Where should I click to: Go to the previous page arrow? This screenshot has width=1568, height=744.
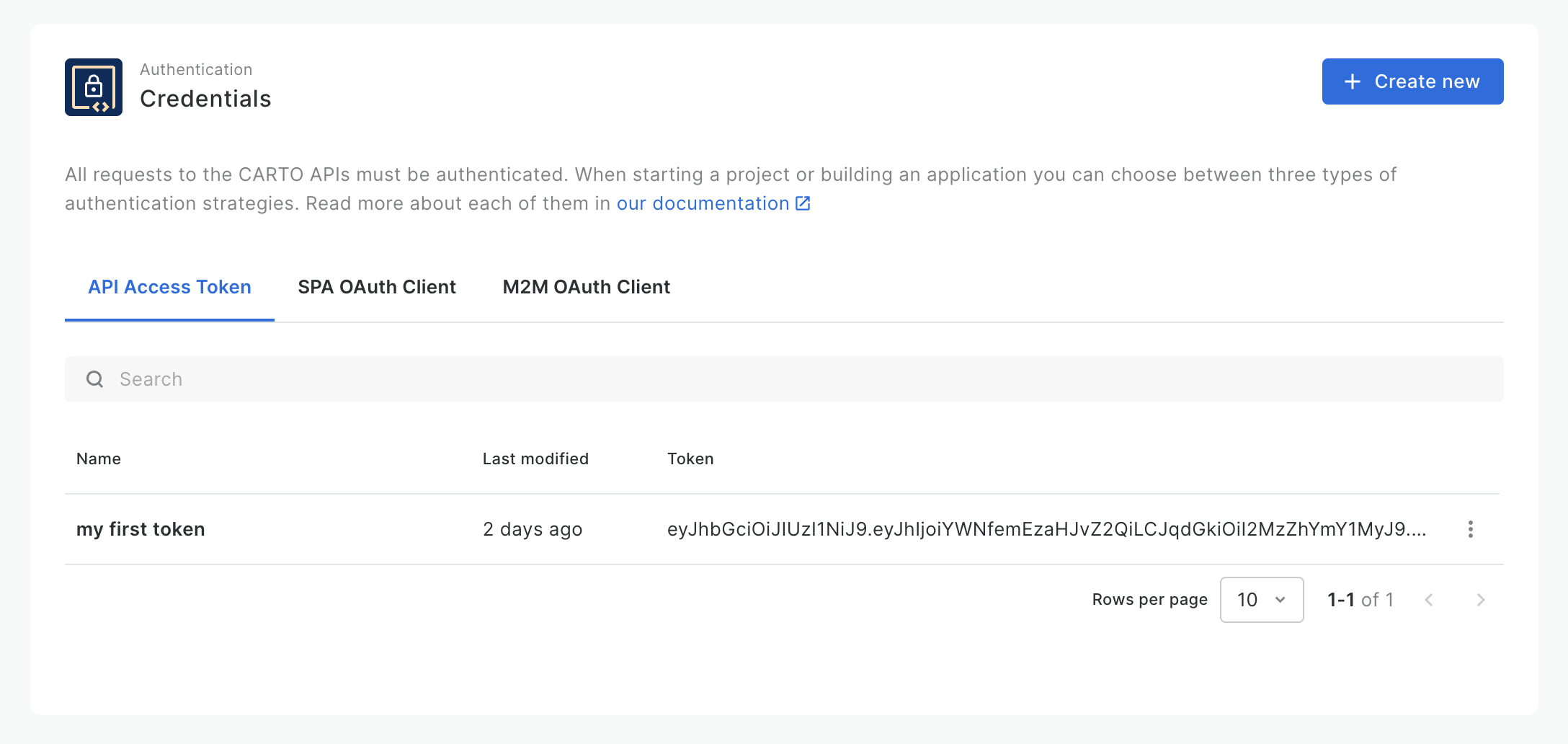pyautogui.click(x=1429, y=600)
